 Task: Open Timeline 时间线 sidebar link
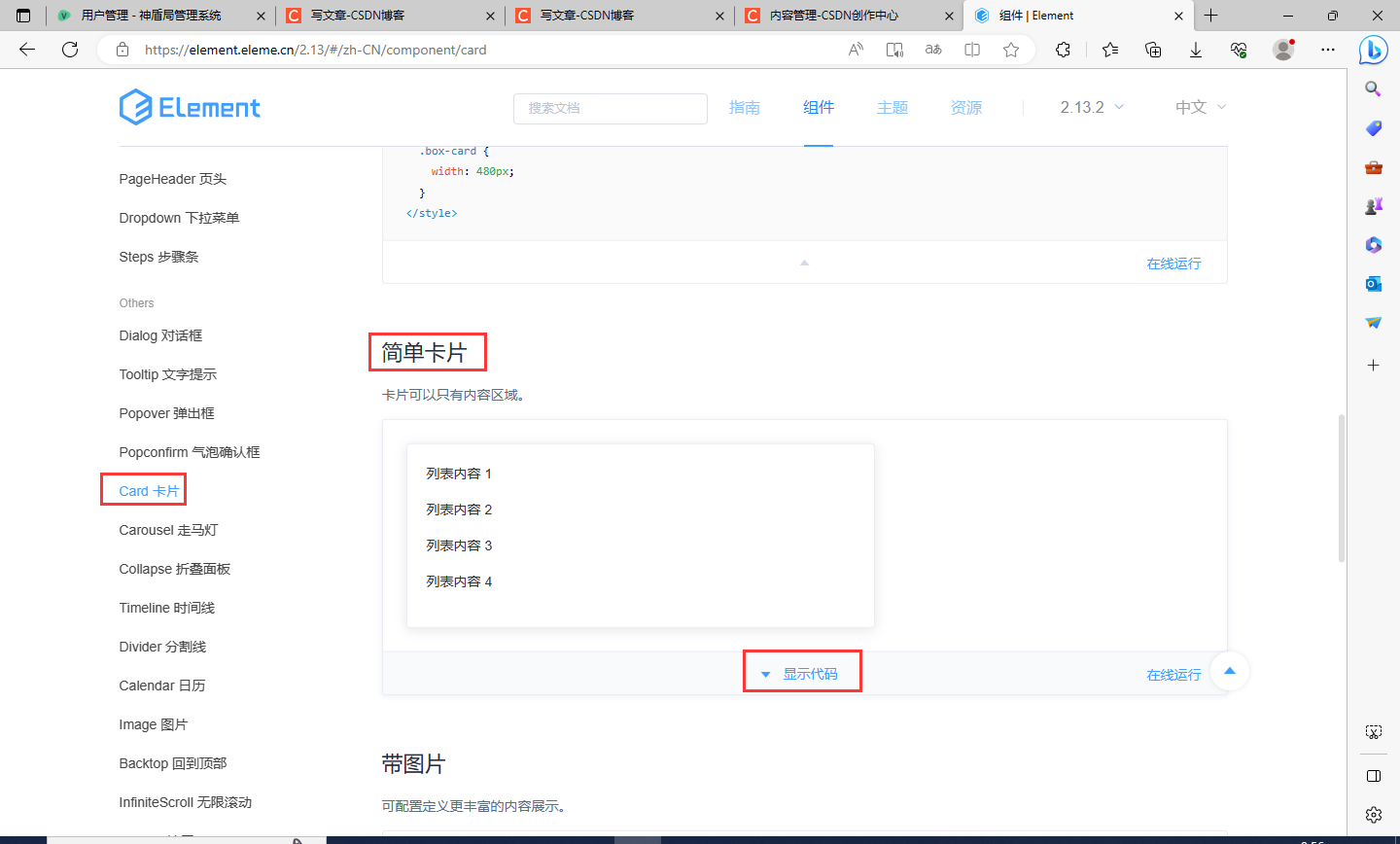pyautogui.click(x=166, y=608)
